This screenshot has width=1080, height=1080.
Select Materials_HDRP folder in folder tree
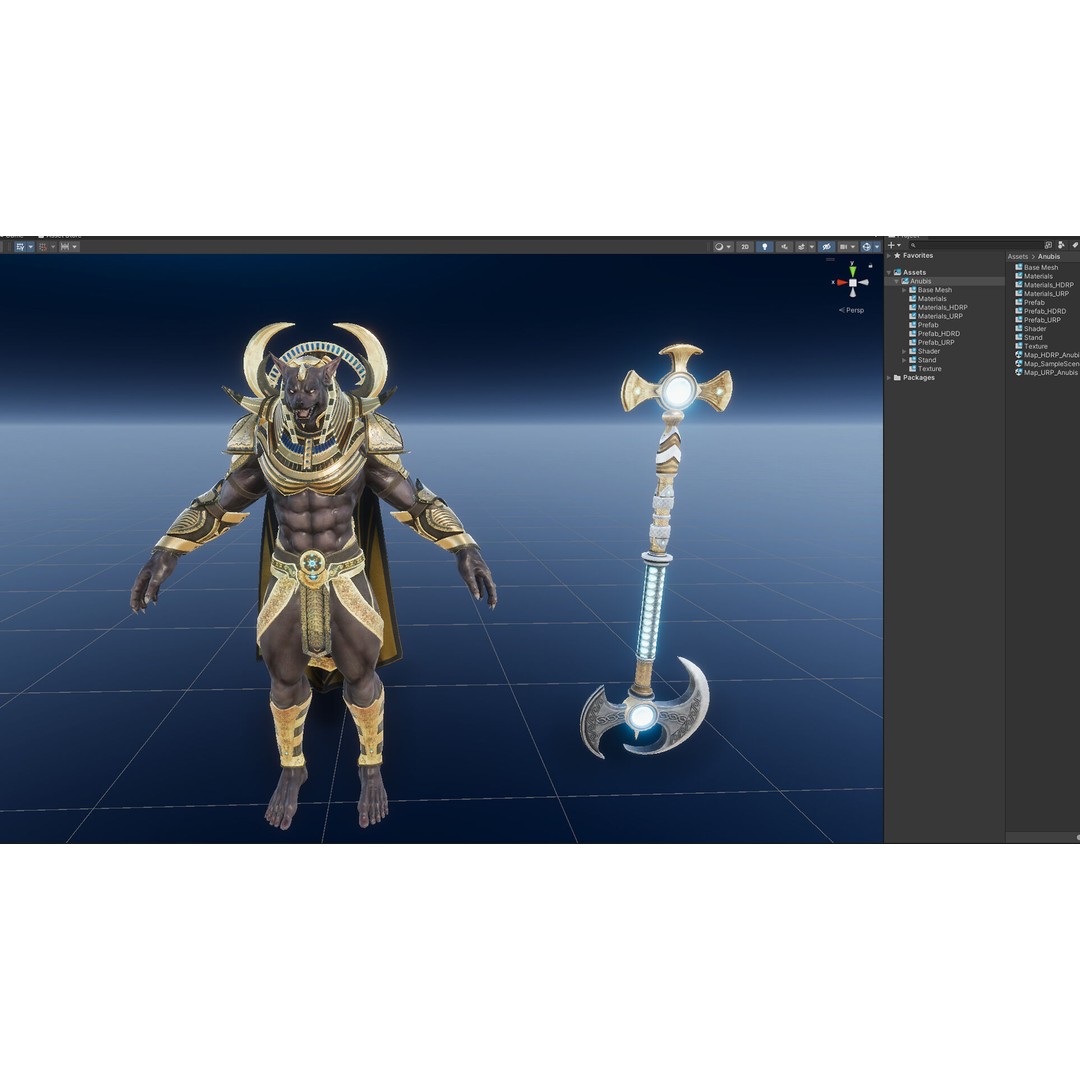[x=942, y=307]
